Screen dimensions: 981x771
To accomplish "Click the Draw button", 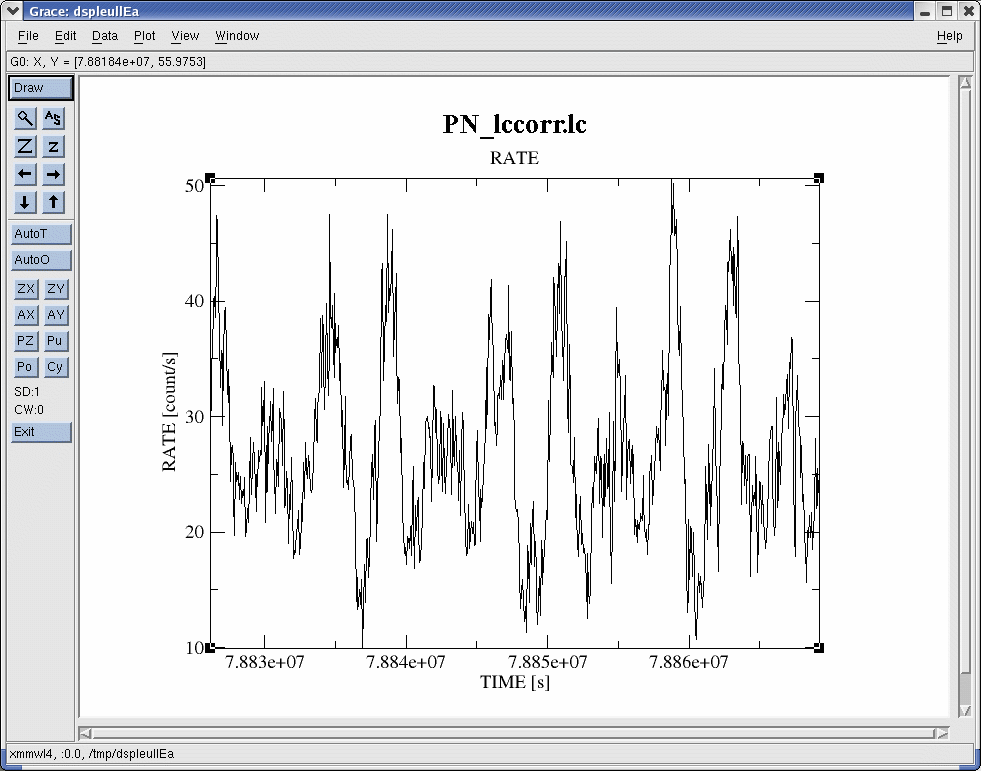I will coord(41,88).
